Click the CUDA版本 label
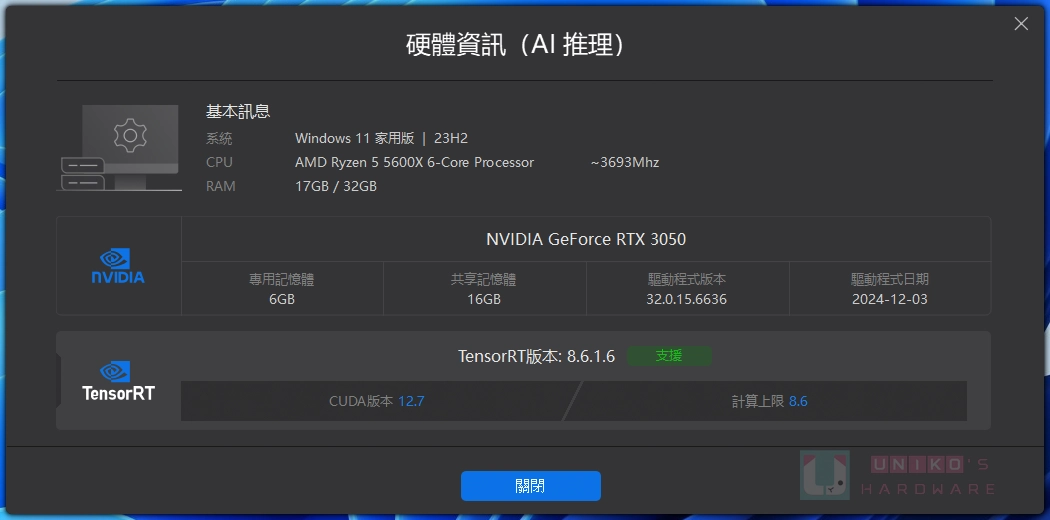The height and width of the screenshot is (520, 1050). point(361,402)
